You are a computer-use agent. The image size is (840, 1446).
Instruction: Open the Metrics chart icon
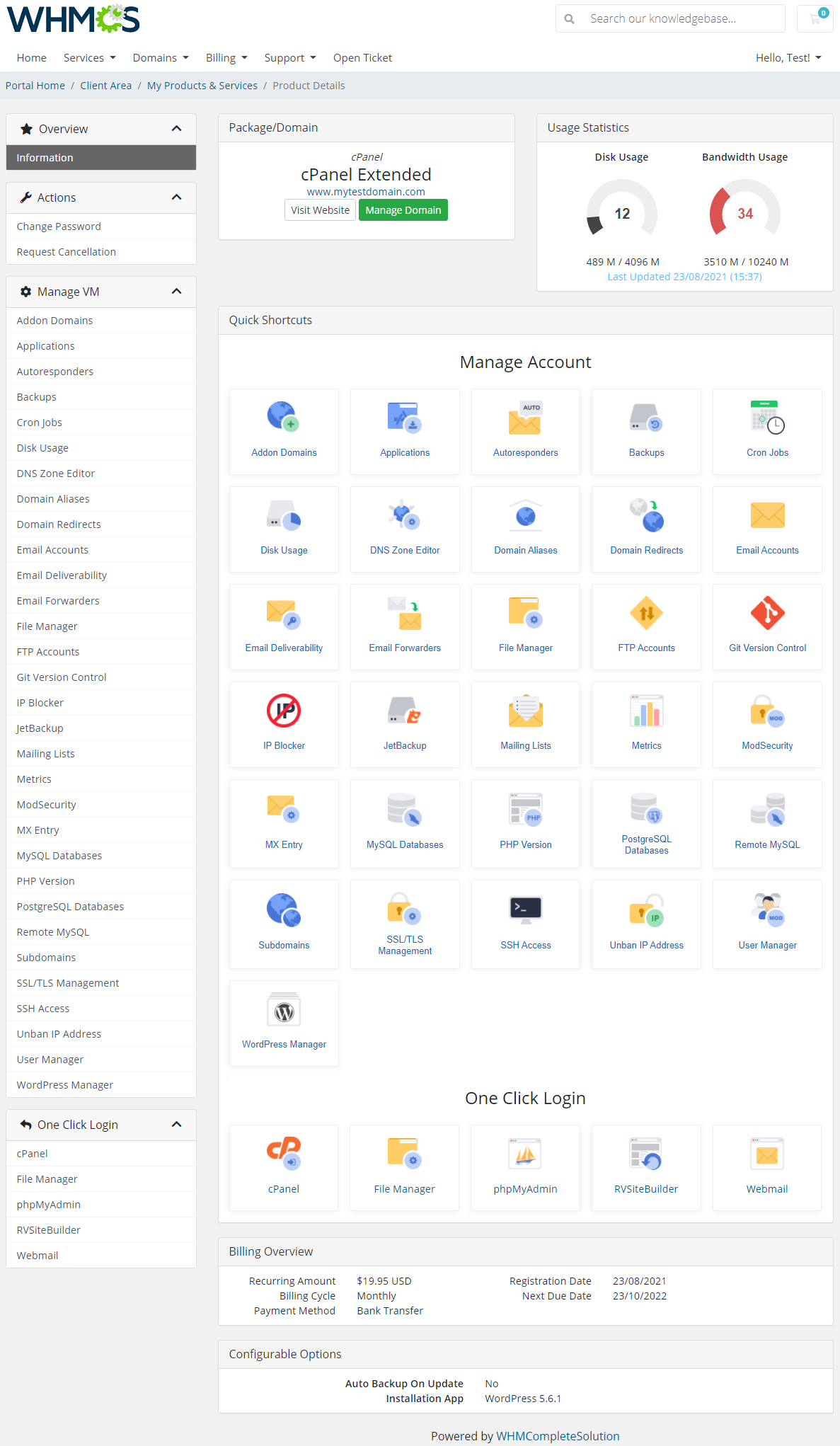click(646, 710)
